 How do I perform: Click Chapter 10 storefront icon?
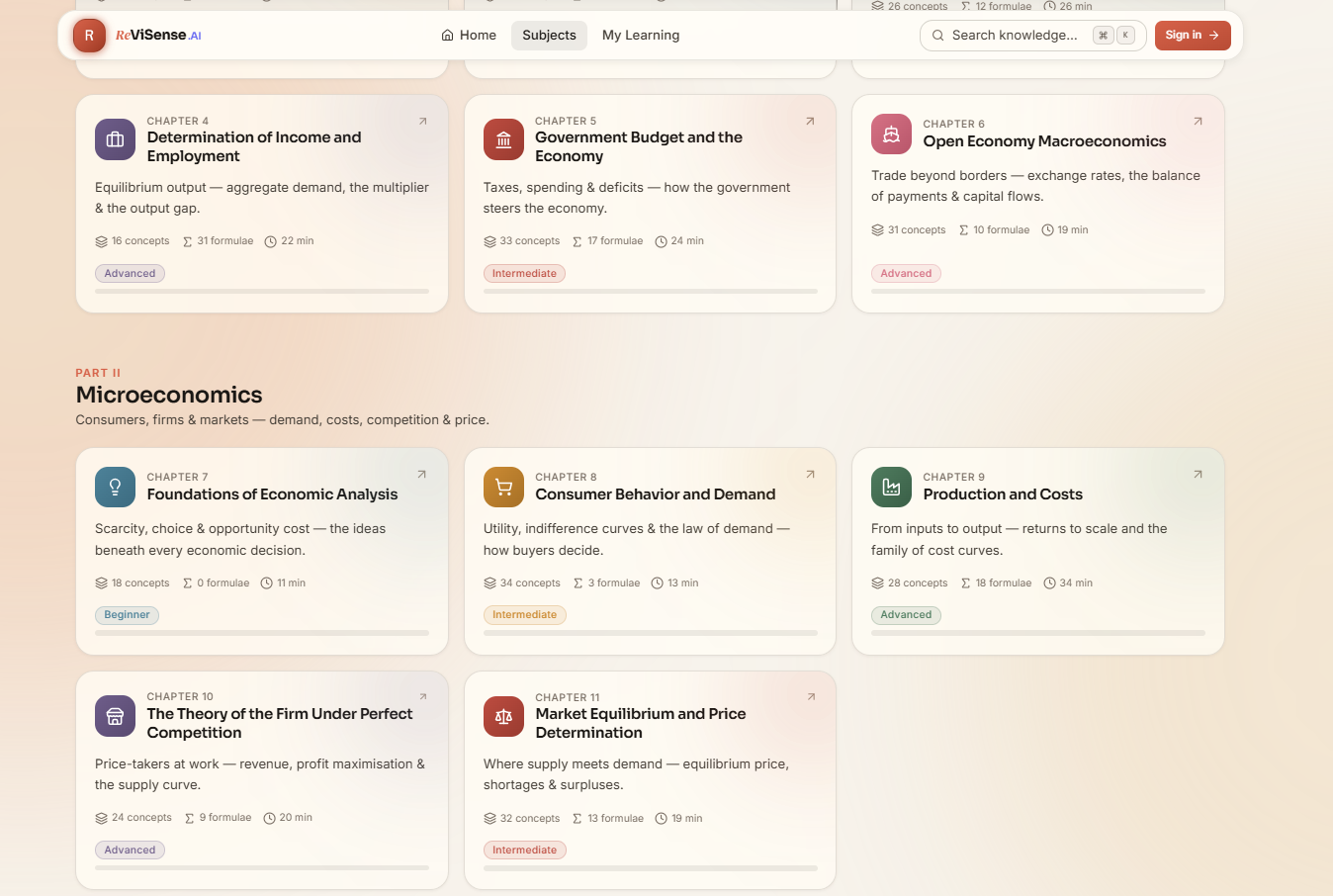coord(115,716)
